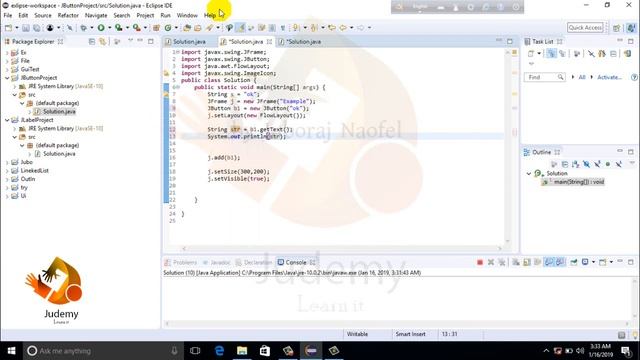Expand the LinekedList project node
This screenshot has height=360, width=640.
7,171
